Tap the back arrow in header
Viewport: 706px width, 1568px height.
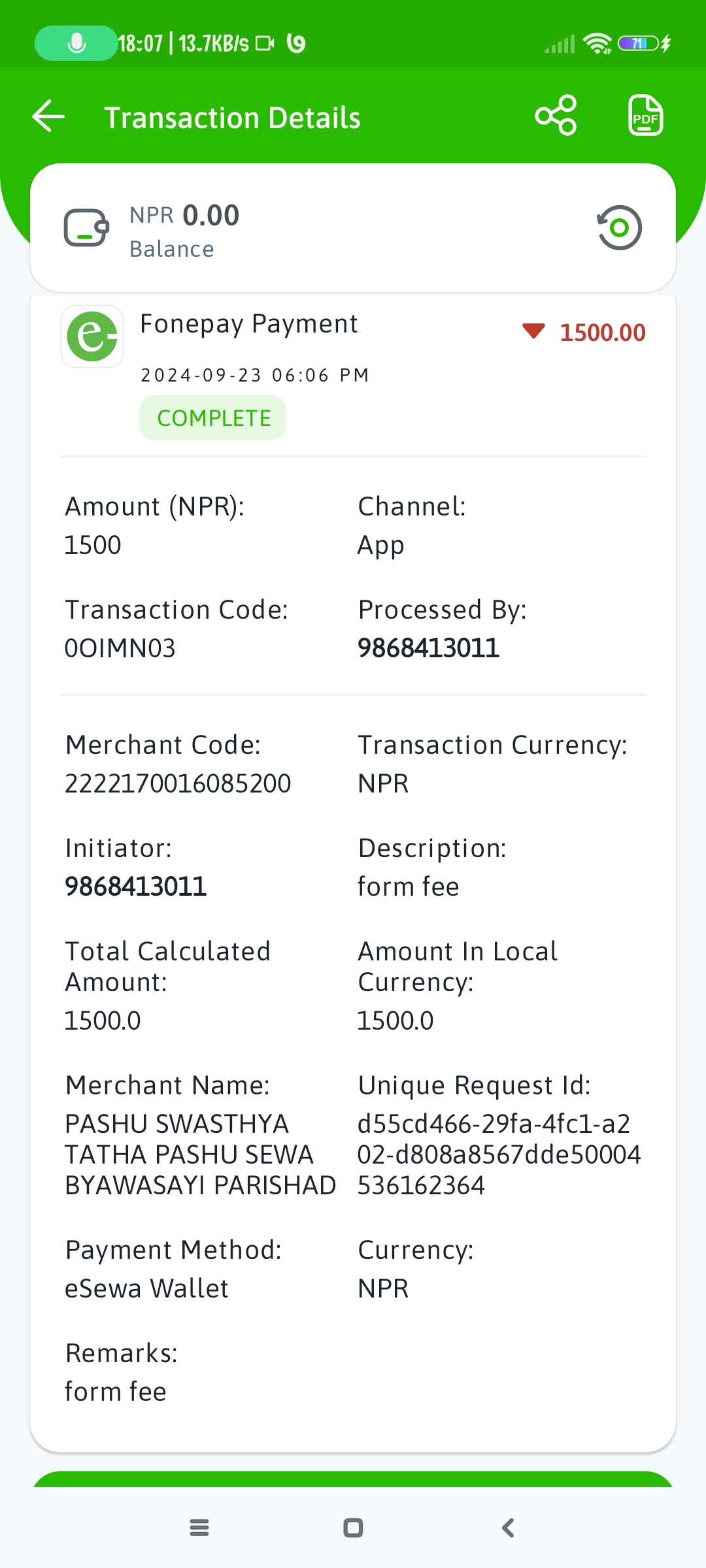(x=48, y=116)
